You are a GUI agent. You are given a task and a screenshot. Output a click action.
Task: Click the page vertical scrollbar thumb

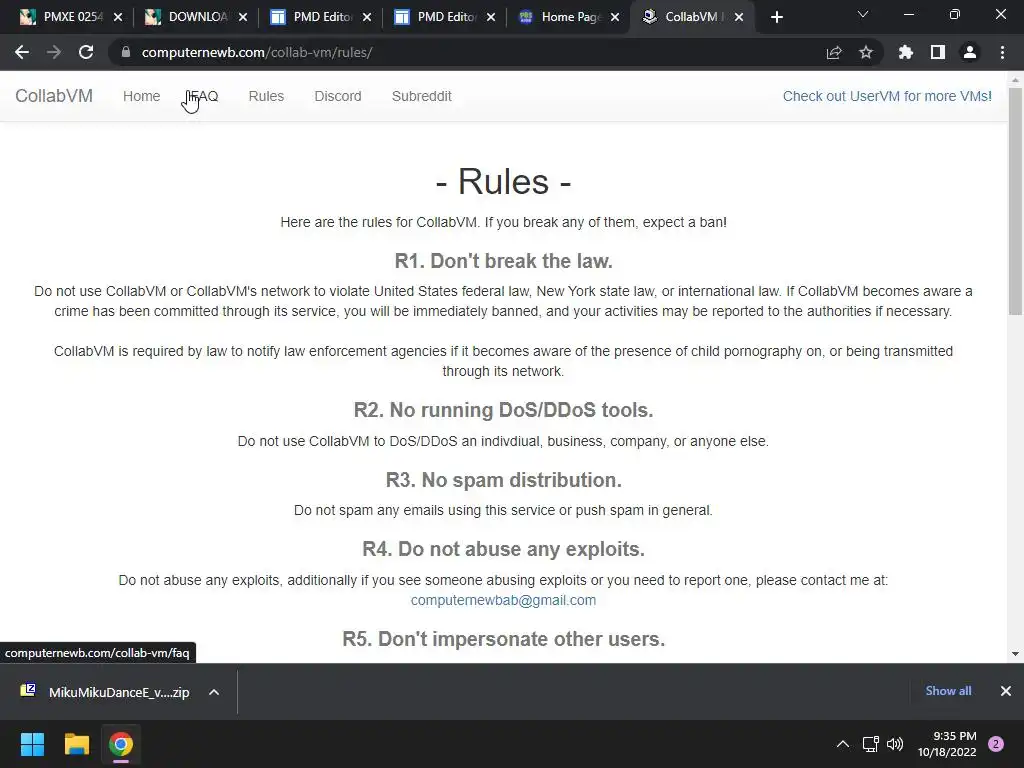click(x=1015, y=202)
